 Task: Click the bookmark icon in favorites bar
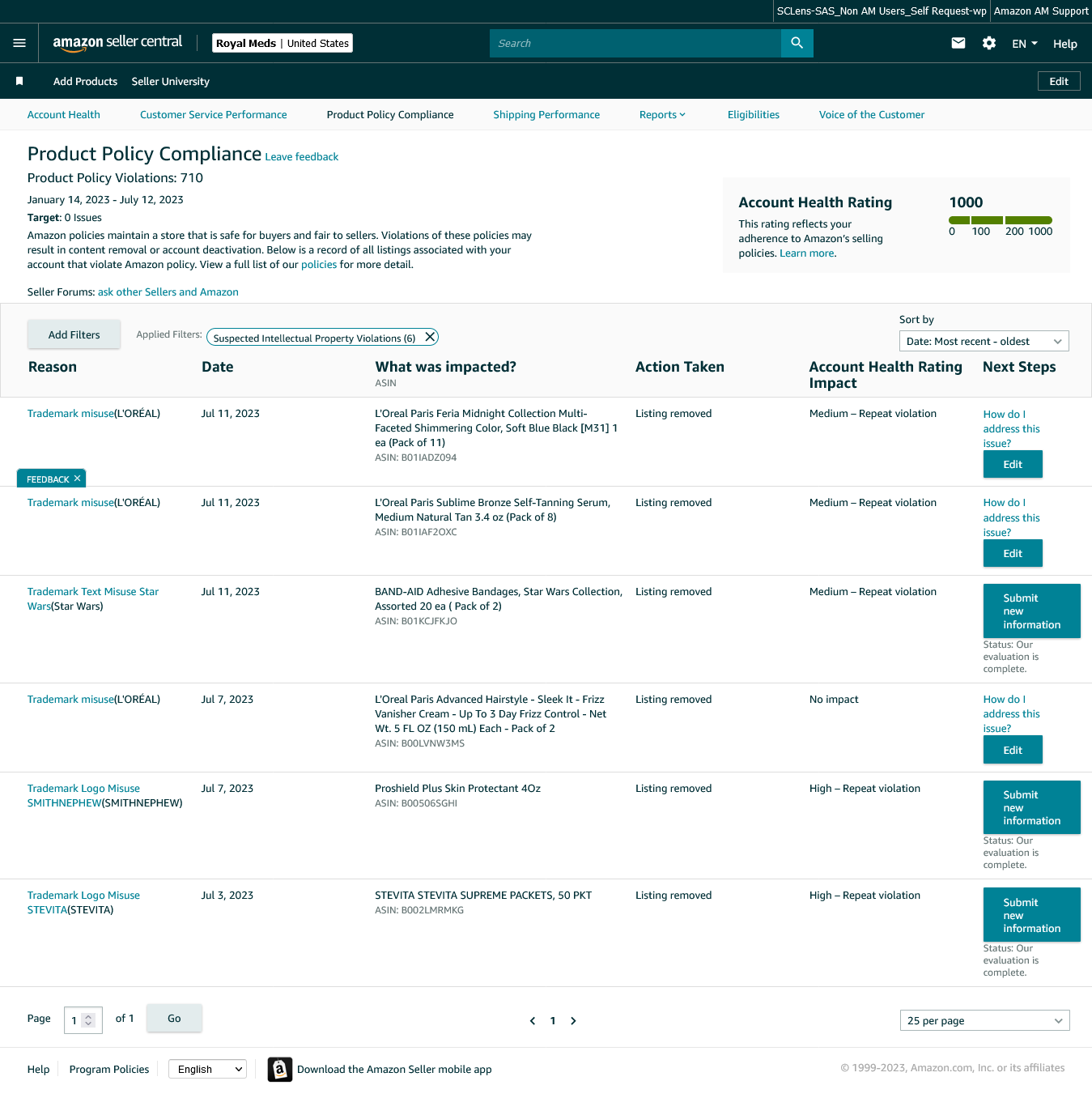coord(19,81)
